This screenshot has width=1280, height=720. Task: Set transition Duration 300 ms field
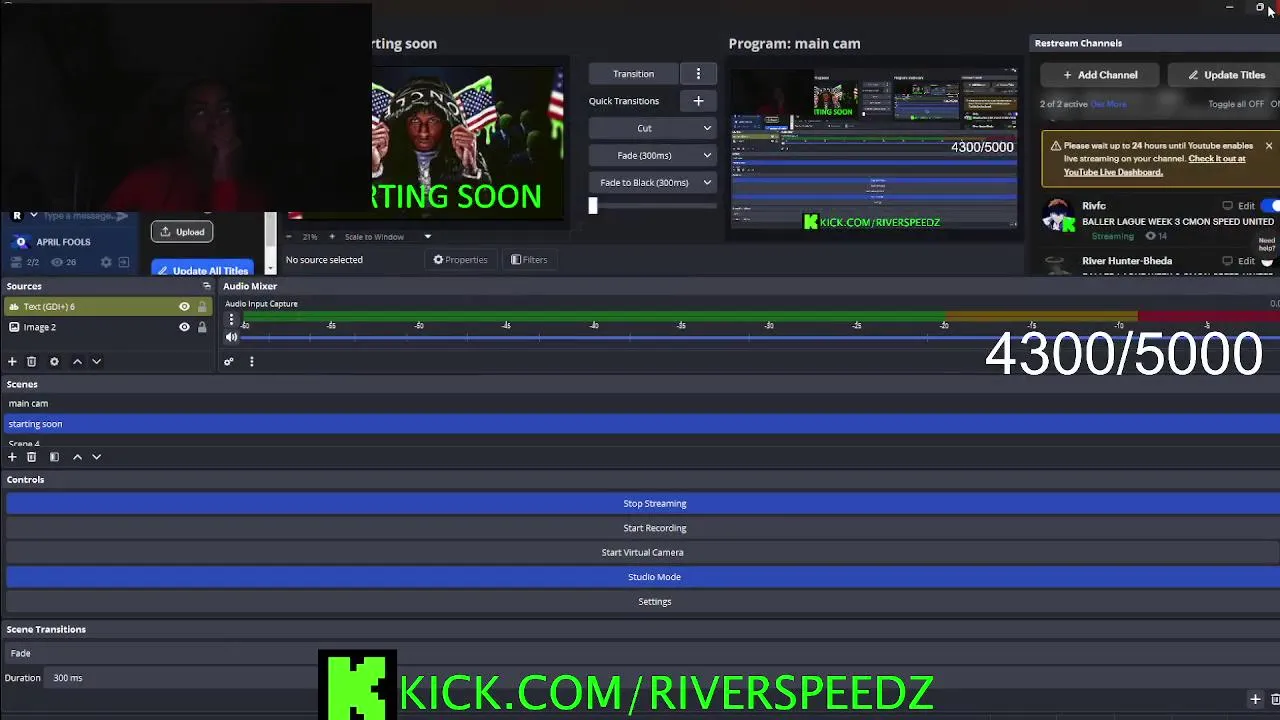660,678
